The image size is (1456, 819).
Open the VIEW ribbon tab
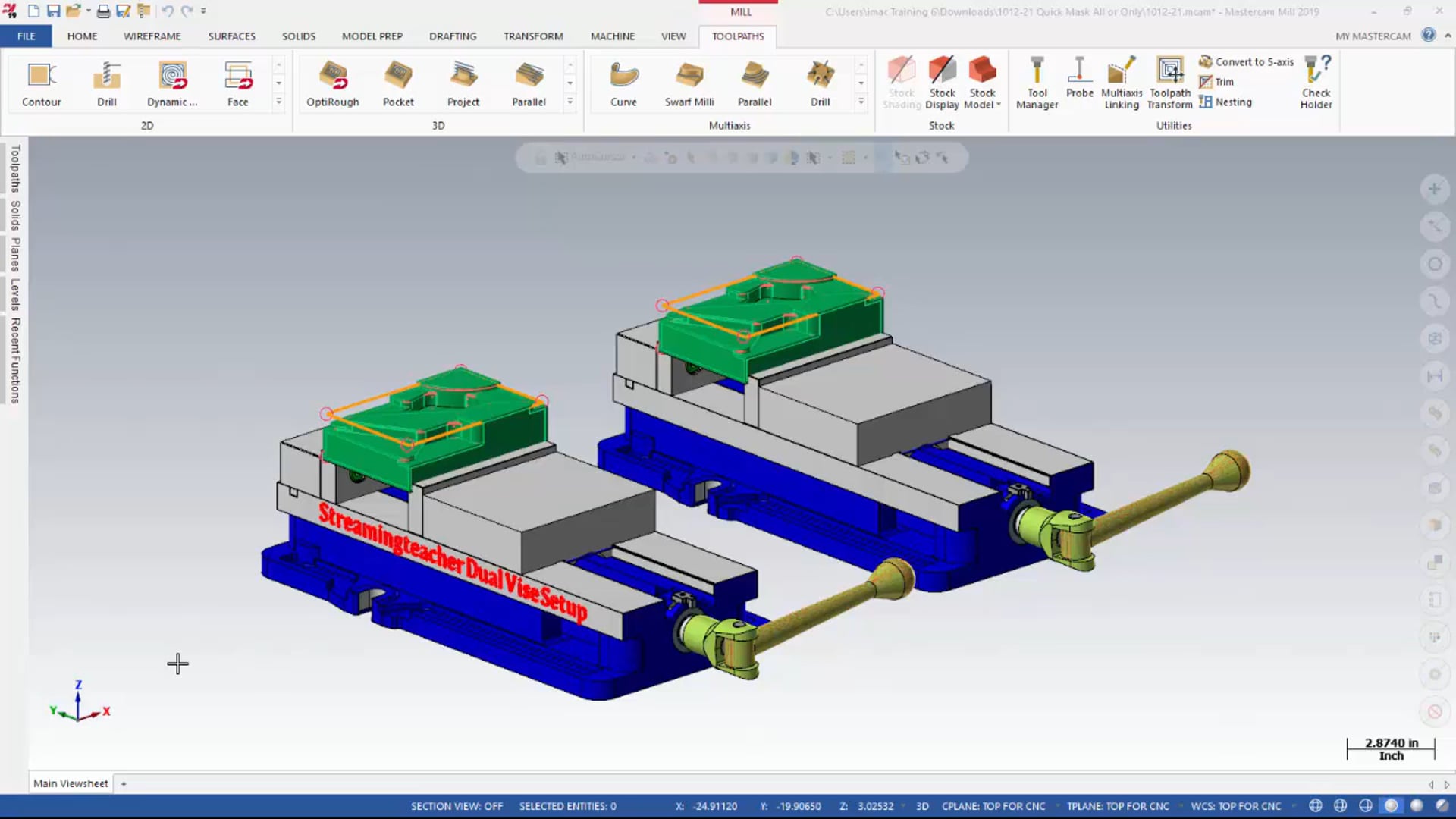pos(673,36)
